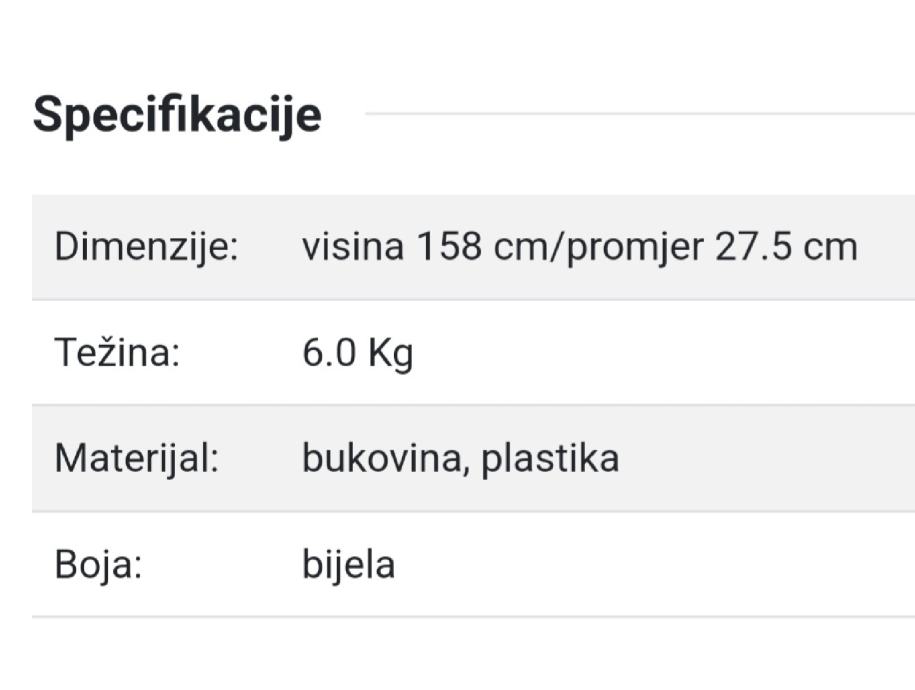This screenshot has width=915, height=690.
Task: Click the Boja label
Action: coord(99,564)
